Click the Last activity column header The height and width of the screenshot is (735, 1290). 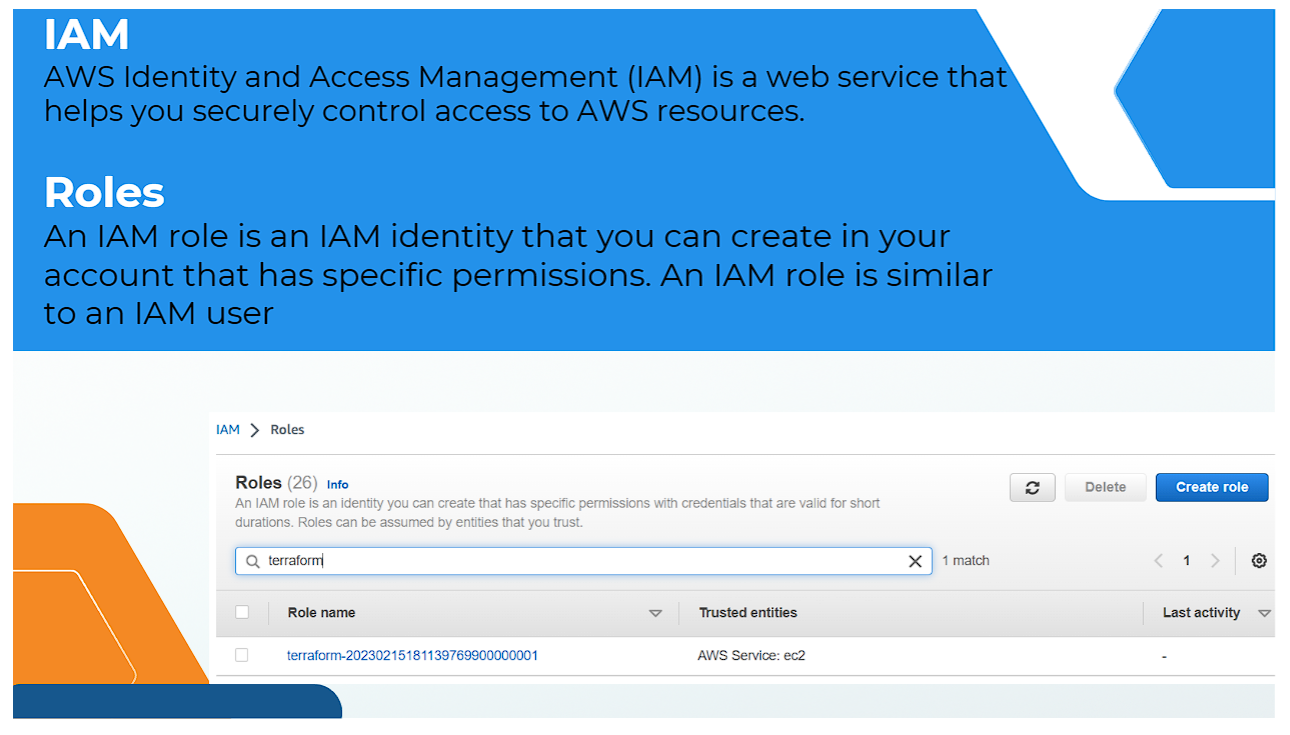point(1201,612)
